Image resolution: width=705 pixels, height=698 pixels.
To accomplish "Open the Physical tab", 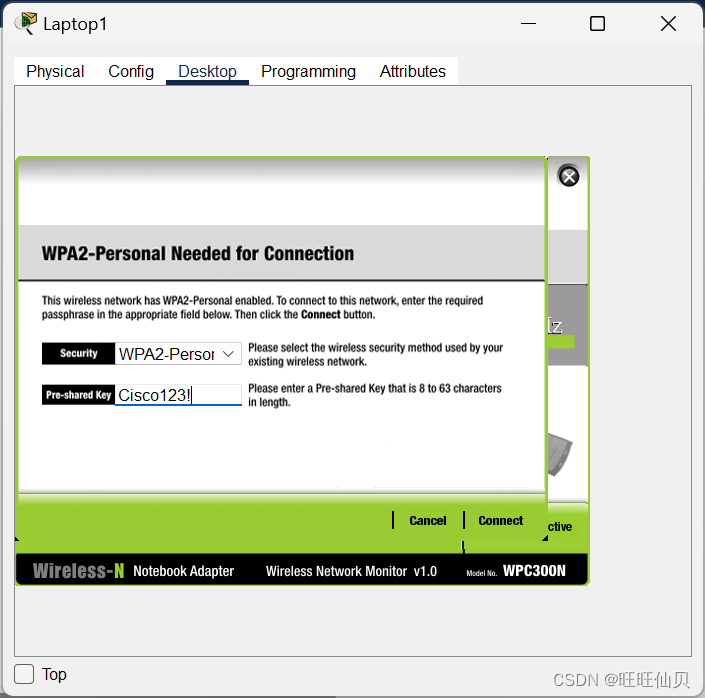I will (55, 72).
